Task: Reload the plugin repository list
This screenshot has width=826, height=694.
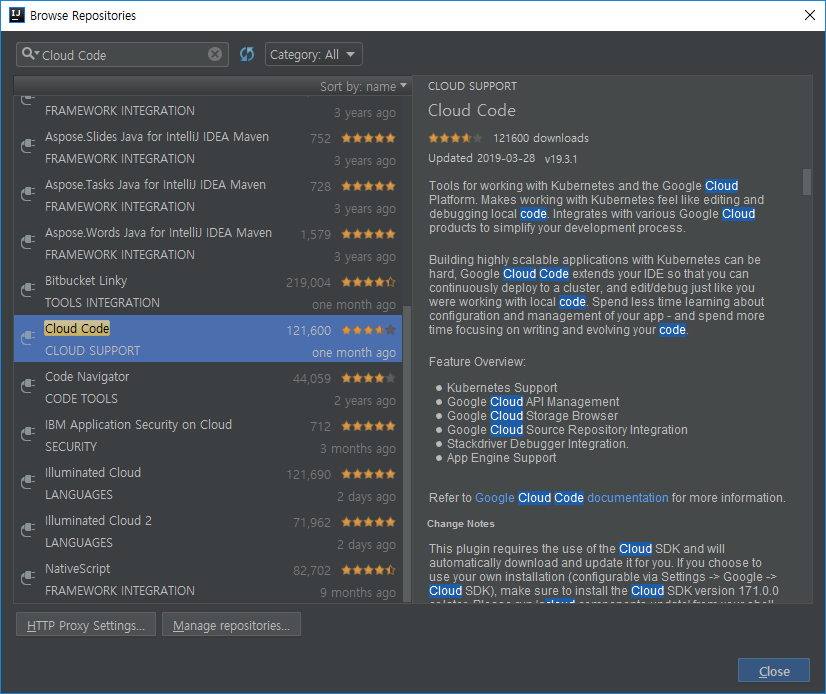Action: pyautogui.click(x=247, y=54)
